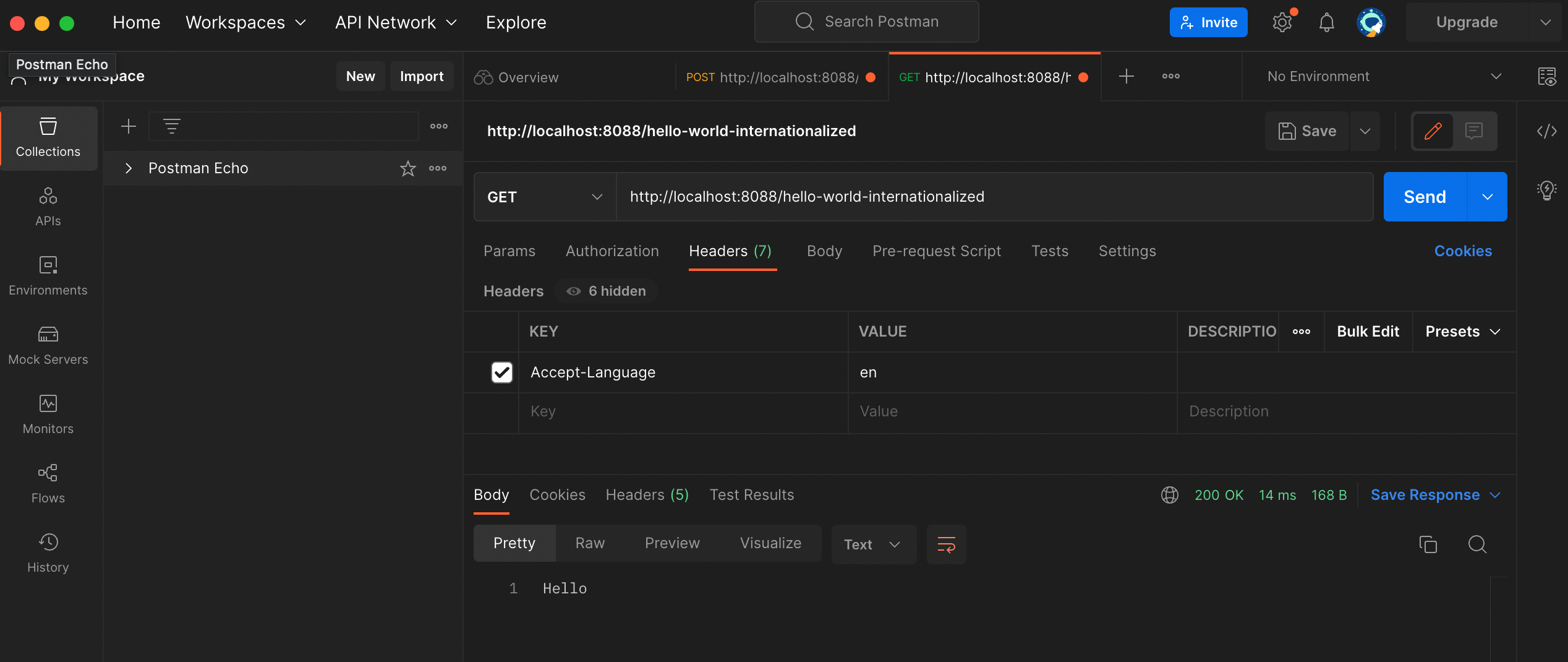Open the code snippet panel
Viewport: 1568px width, 662px height.
(x=1547, y=131)
